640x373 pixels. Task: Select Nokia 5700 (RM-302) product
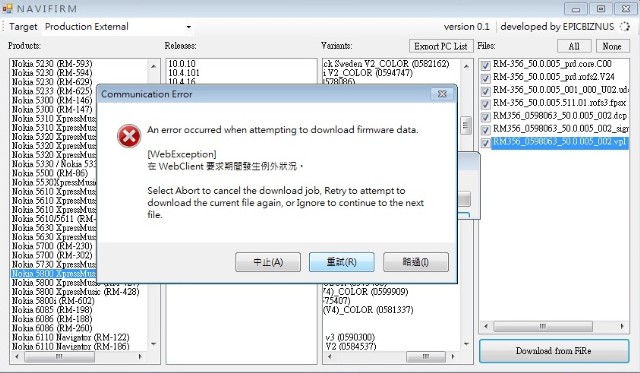52,255
